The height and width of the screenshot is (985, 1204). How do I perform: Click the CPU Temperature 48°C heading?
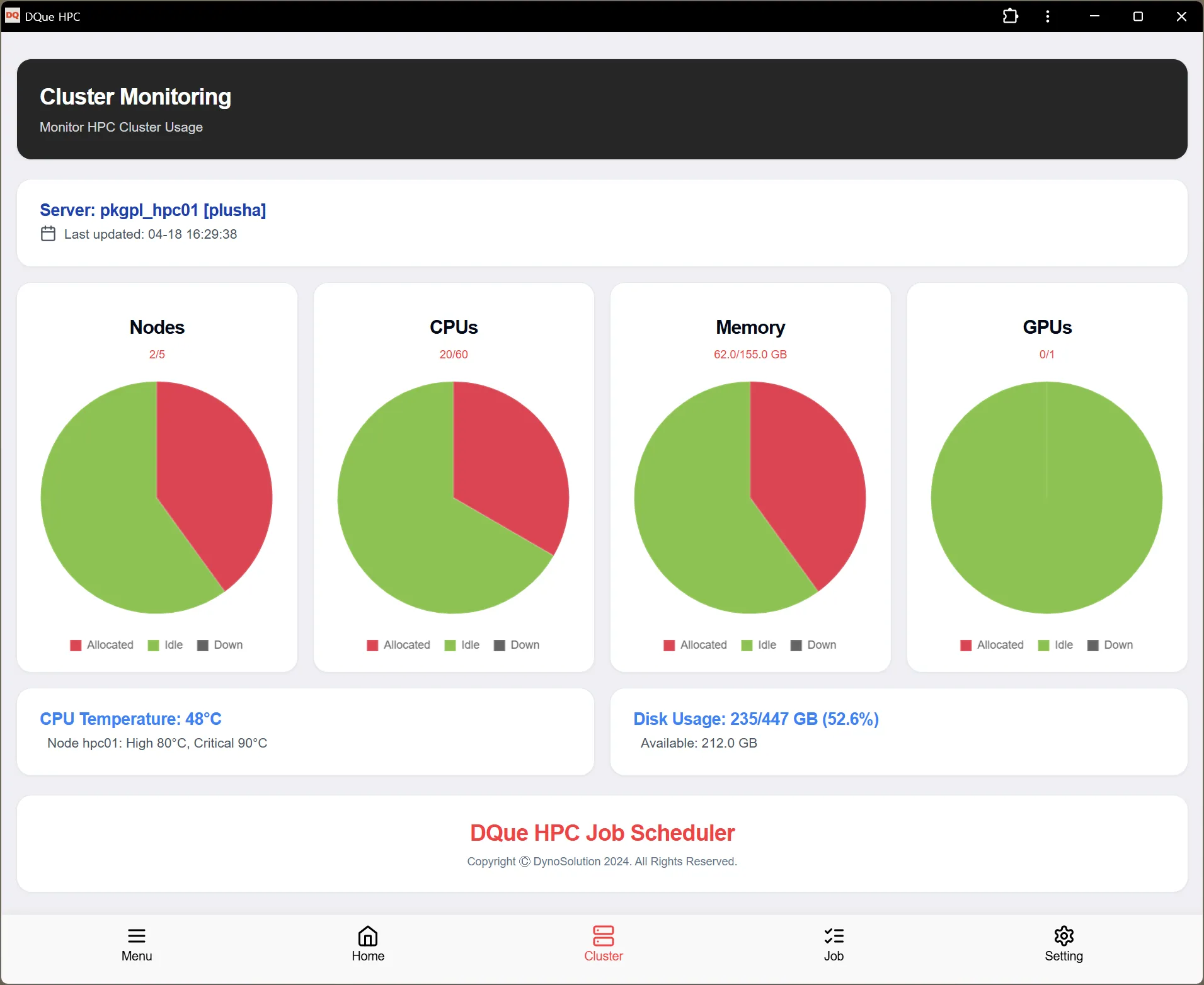click(x=130, y=719)
